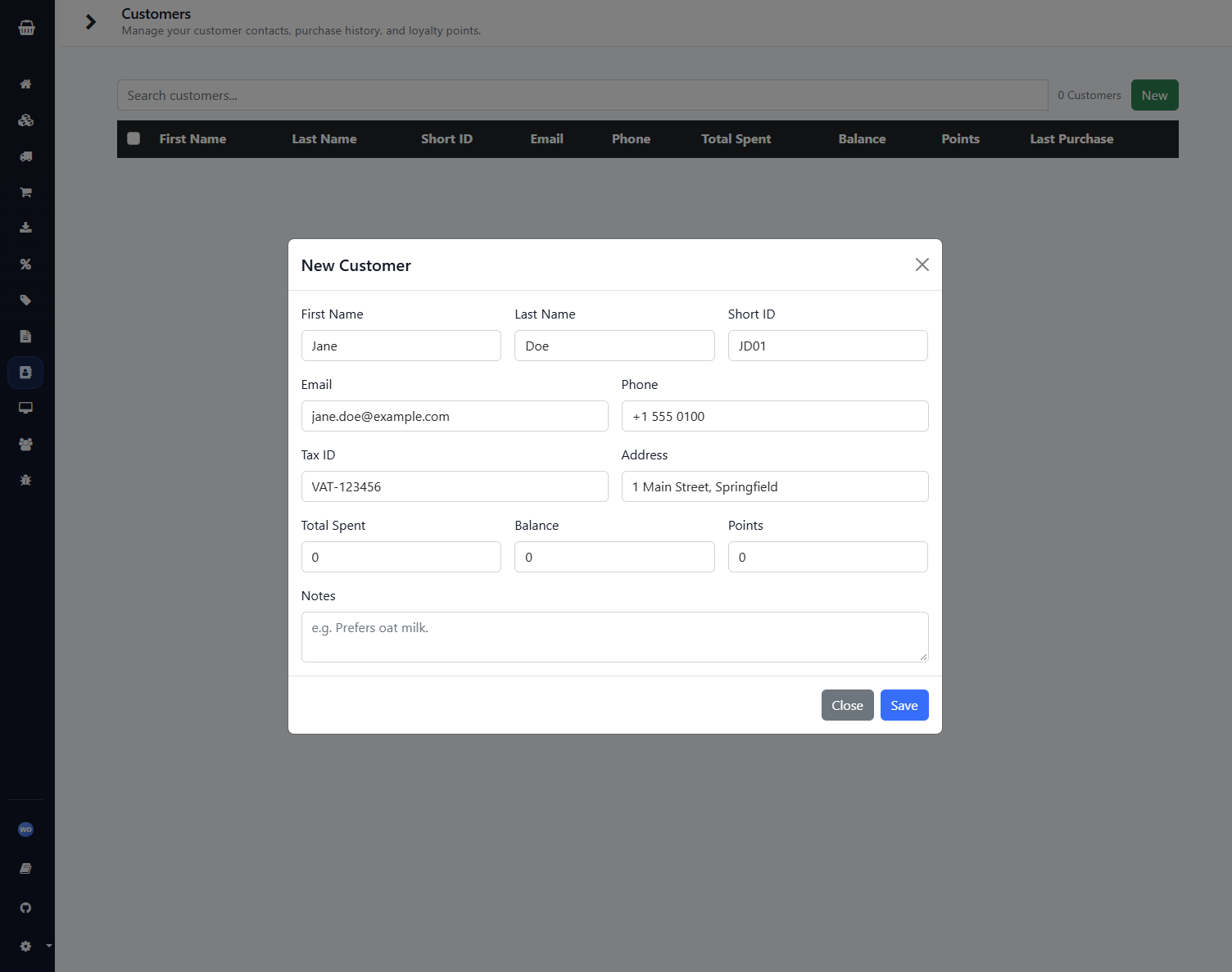Focus the Address input field

tap(775, 486)
